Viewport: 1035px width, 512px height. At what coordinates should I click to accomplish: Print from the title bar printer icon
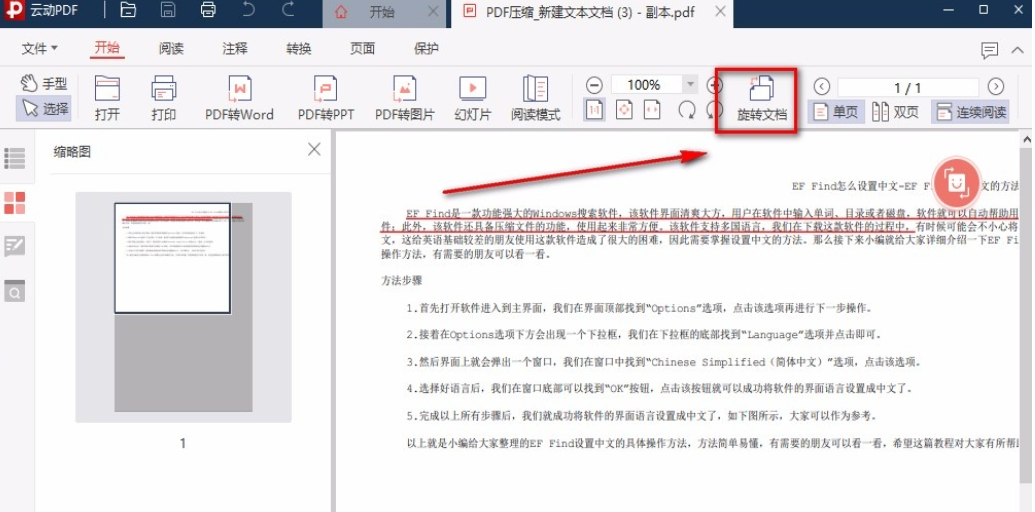(208, 11)
